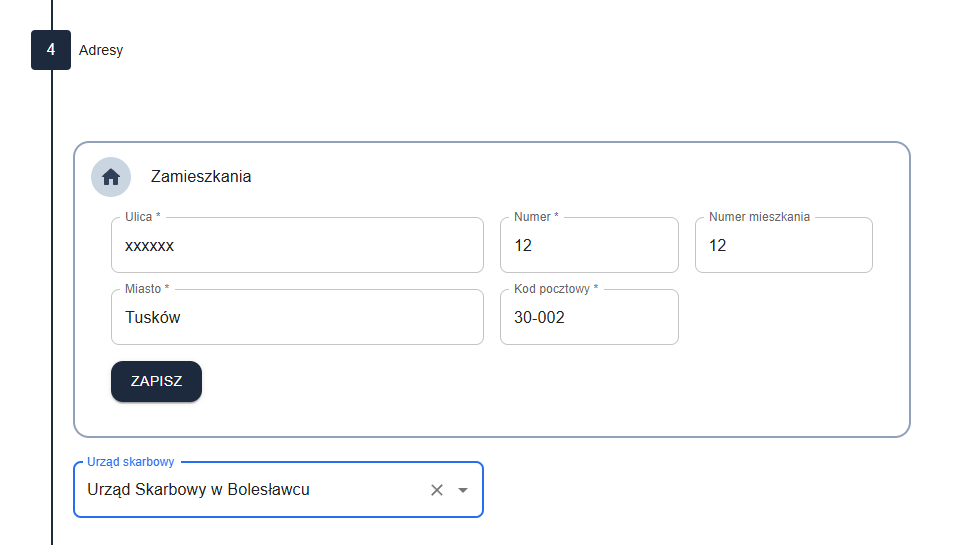Open the Adresy step

coord(101,50)
